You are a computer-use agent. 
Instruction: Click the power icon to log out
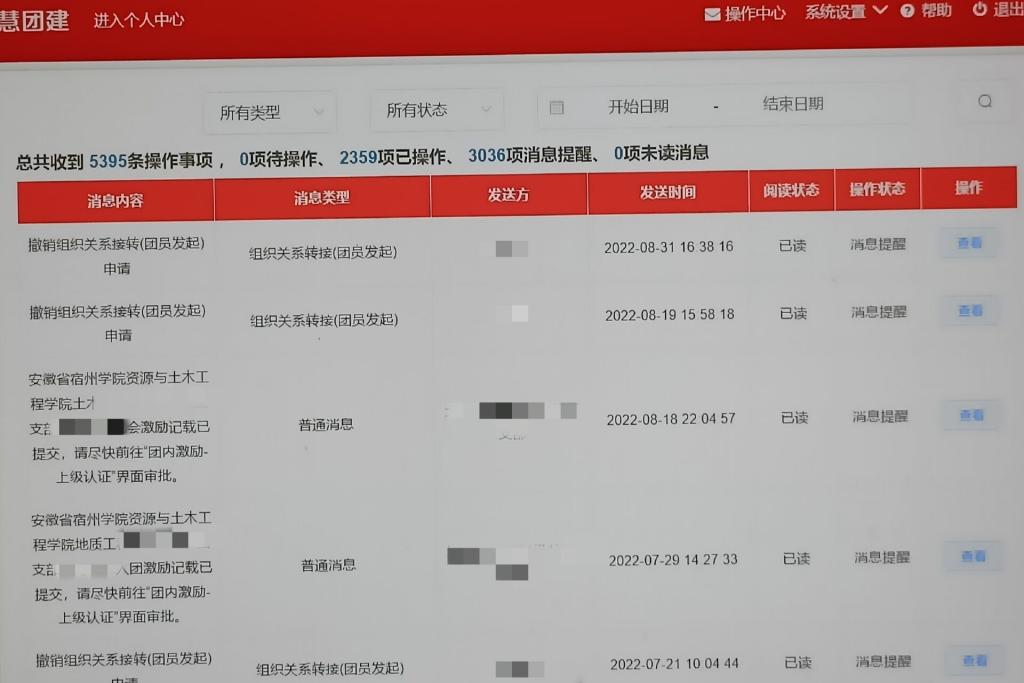(x=979, y=9)
